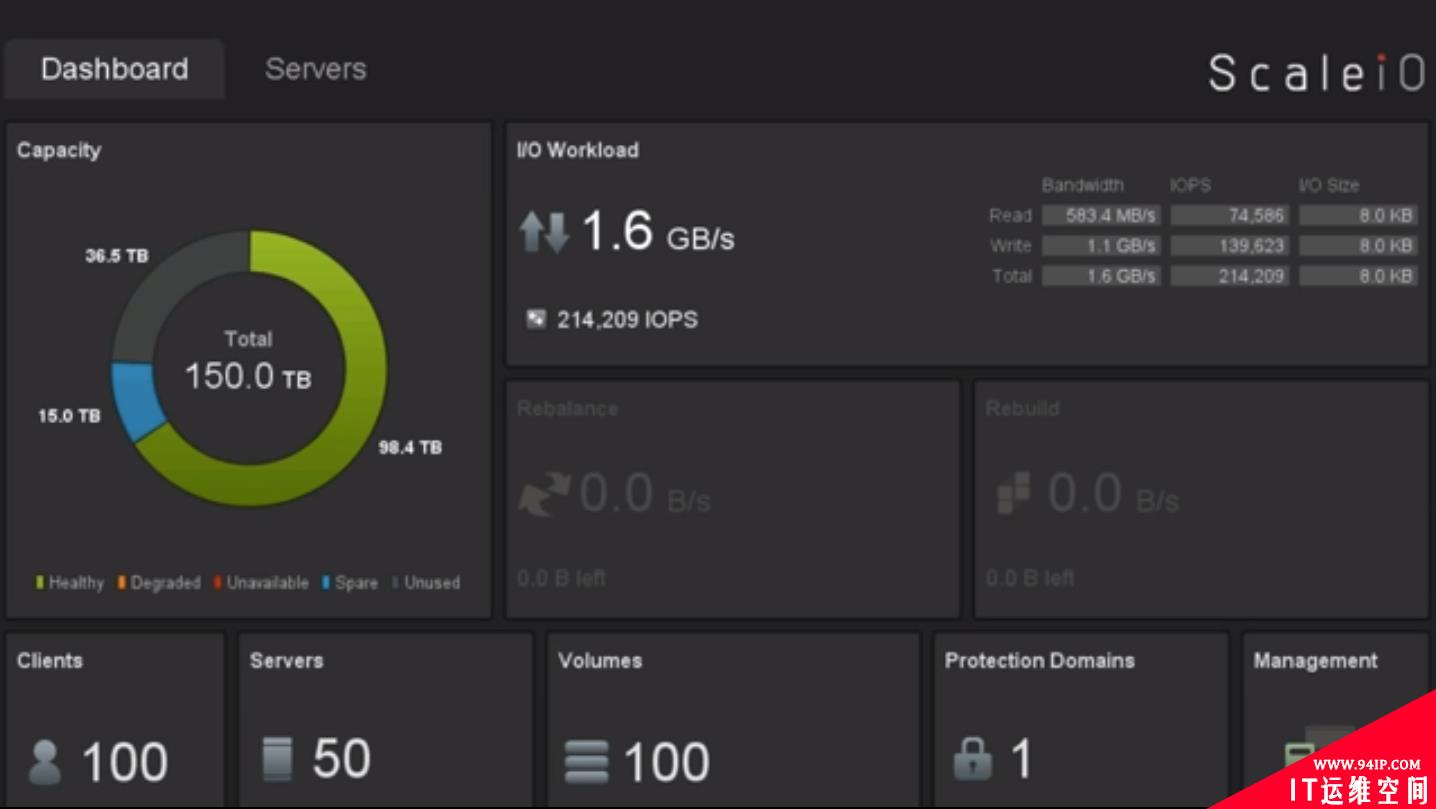1436x809 pixels.
Task: Click the Protection Domains lock icon
Action: tap(972, 759)
